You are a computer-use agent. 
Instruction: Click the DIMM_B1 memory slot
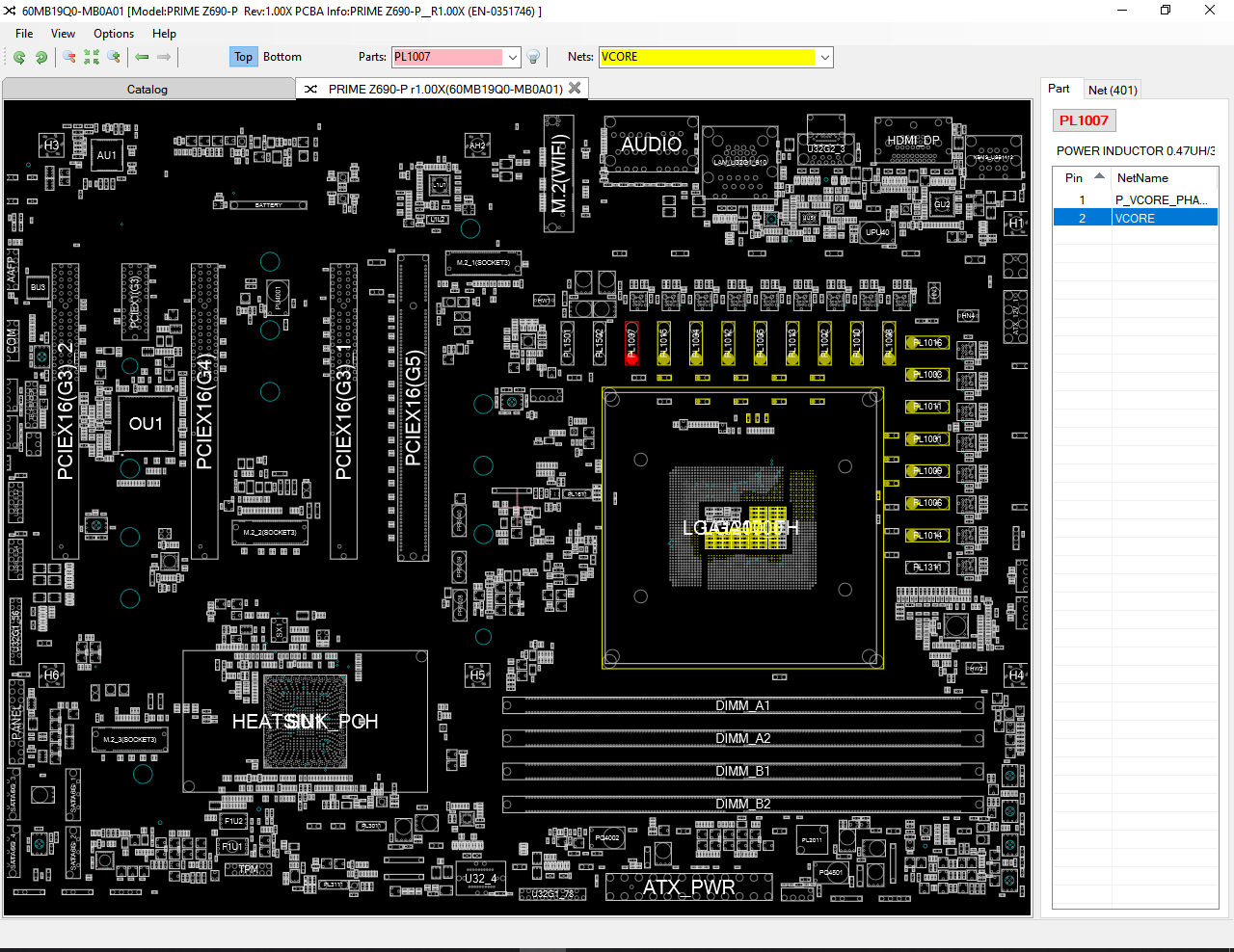pyautogui.click(x=742, y=771)
